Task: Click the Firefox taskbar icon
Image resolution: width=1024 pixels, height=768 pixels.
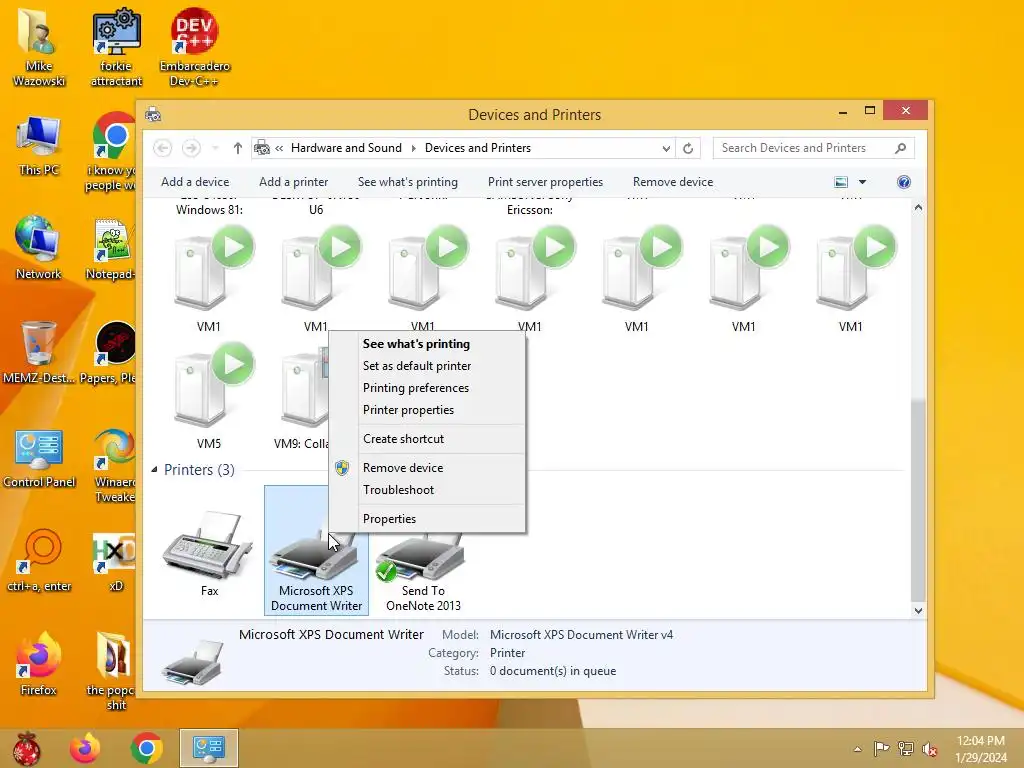Action: coord(85,748)
